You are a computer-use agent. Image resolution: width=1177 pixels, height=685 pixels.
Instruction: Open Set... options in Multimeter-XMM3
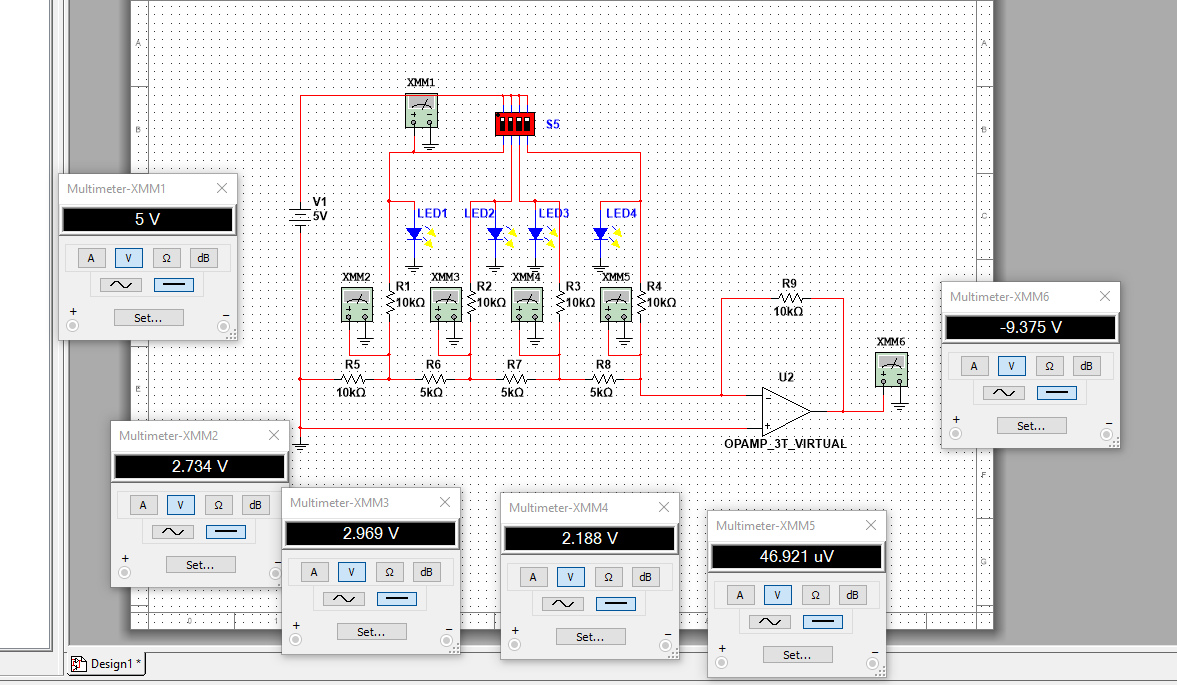coord(371,632)
